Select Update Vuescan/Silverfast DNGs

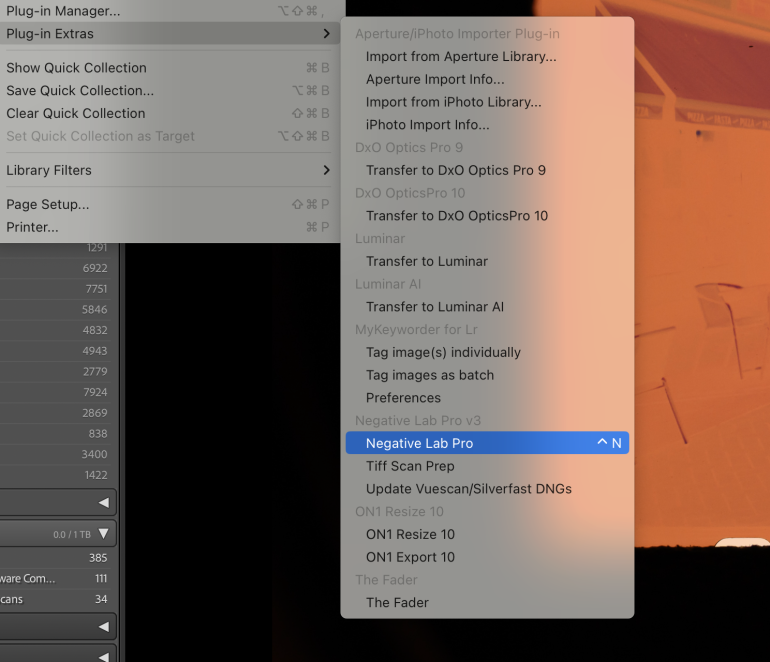[x=487, y=489]
